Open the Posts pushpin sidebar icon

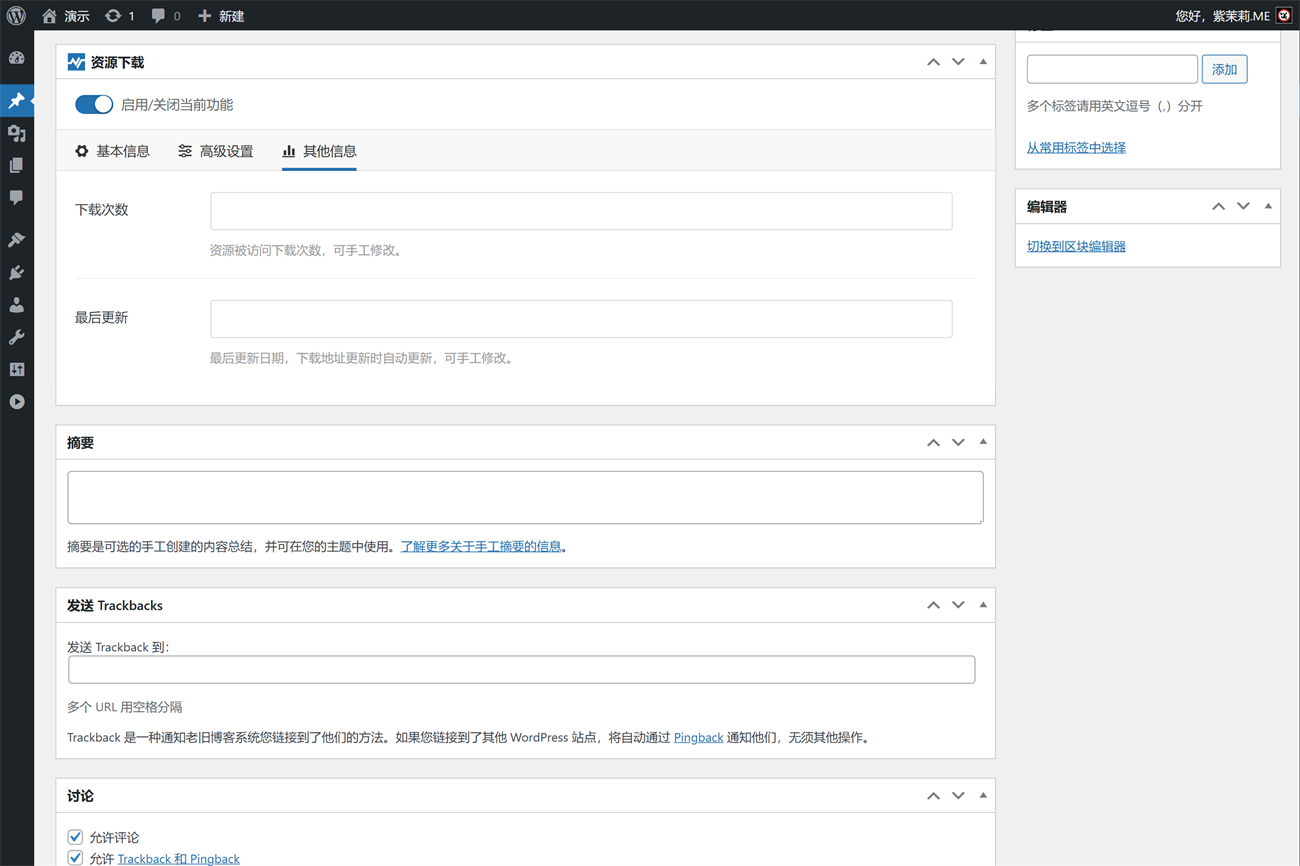(17, 100)
